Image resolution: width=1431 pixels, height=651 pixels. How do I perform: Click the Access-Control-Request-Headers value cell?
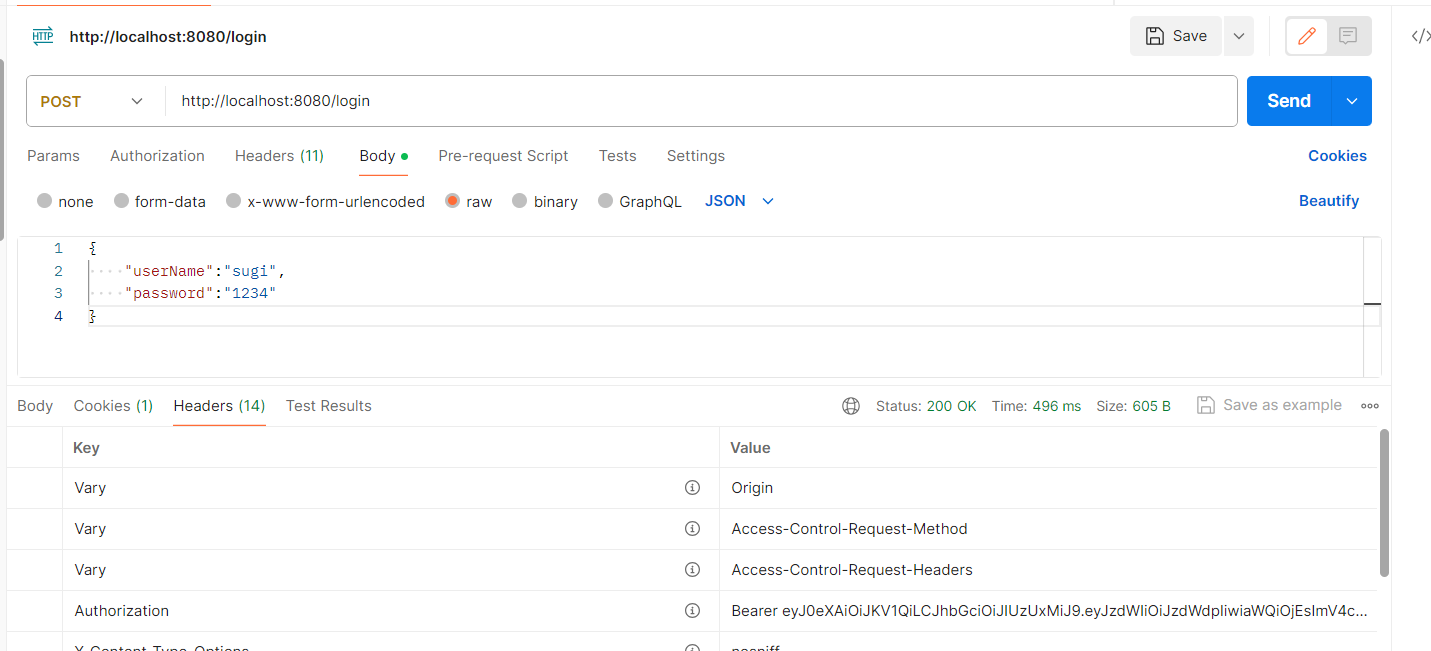tap(1049, 570)
